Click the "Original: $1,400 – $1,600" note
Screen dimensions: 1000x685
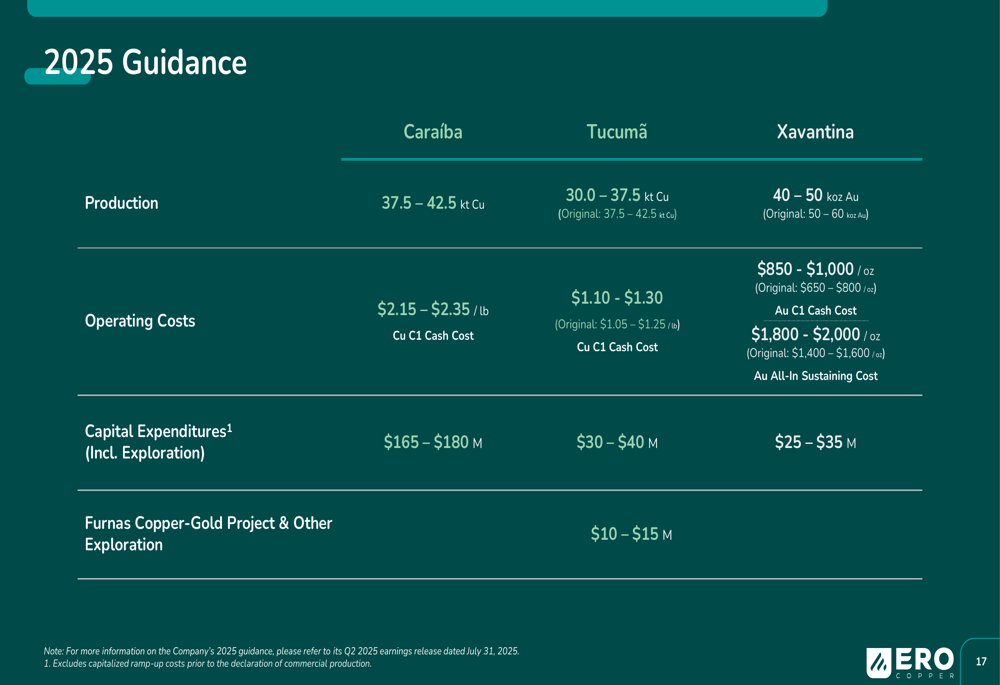pyautogui.click(x=816, y=353)
